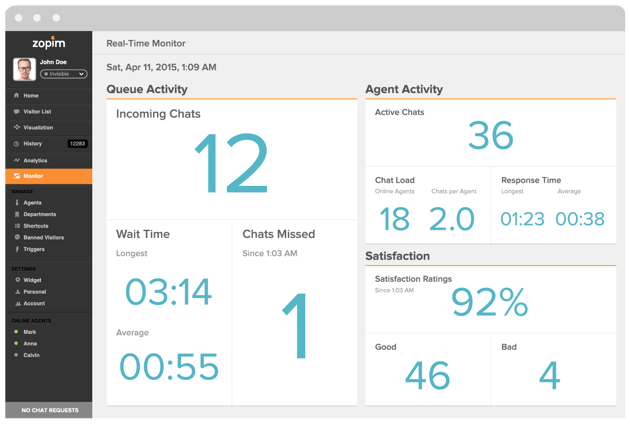Open Account settings

(34, 303)
